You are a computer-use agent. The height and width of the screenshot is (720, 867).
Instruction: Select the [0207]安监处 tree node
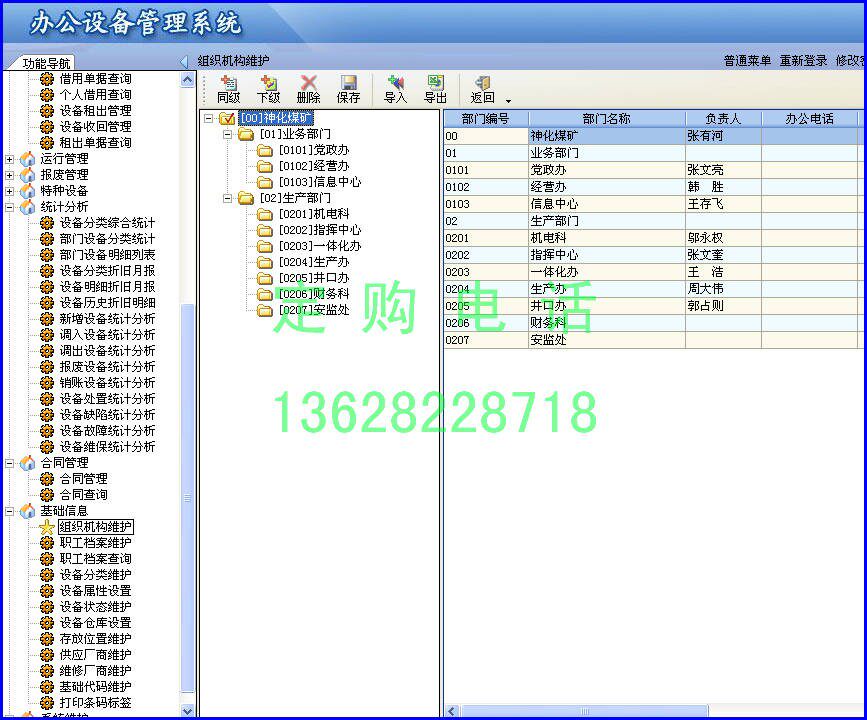coord(314,310)
